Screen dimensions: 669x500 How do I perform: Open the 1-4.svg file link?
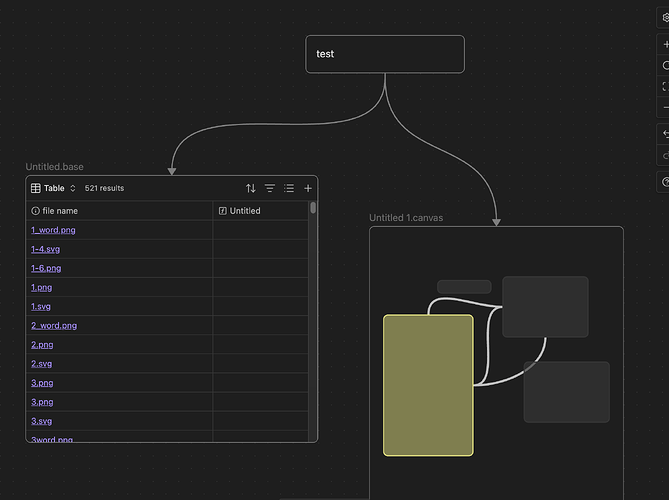pyautogui.click(x=46, y=249)
